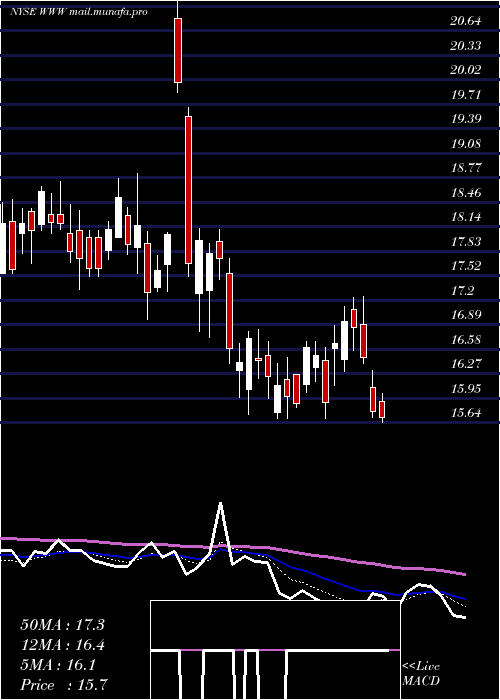
Task: Click the 15.64 price axis label
Action: click(x=466, y=413)
